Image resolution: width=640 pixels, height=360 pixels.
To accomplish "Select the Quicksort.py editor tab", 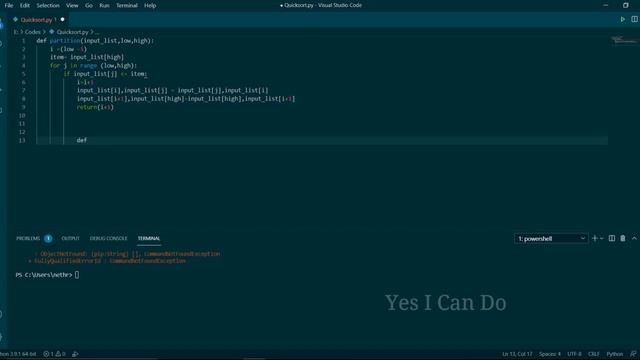I will (39, 20).
